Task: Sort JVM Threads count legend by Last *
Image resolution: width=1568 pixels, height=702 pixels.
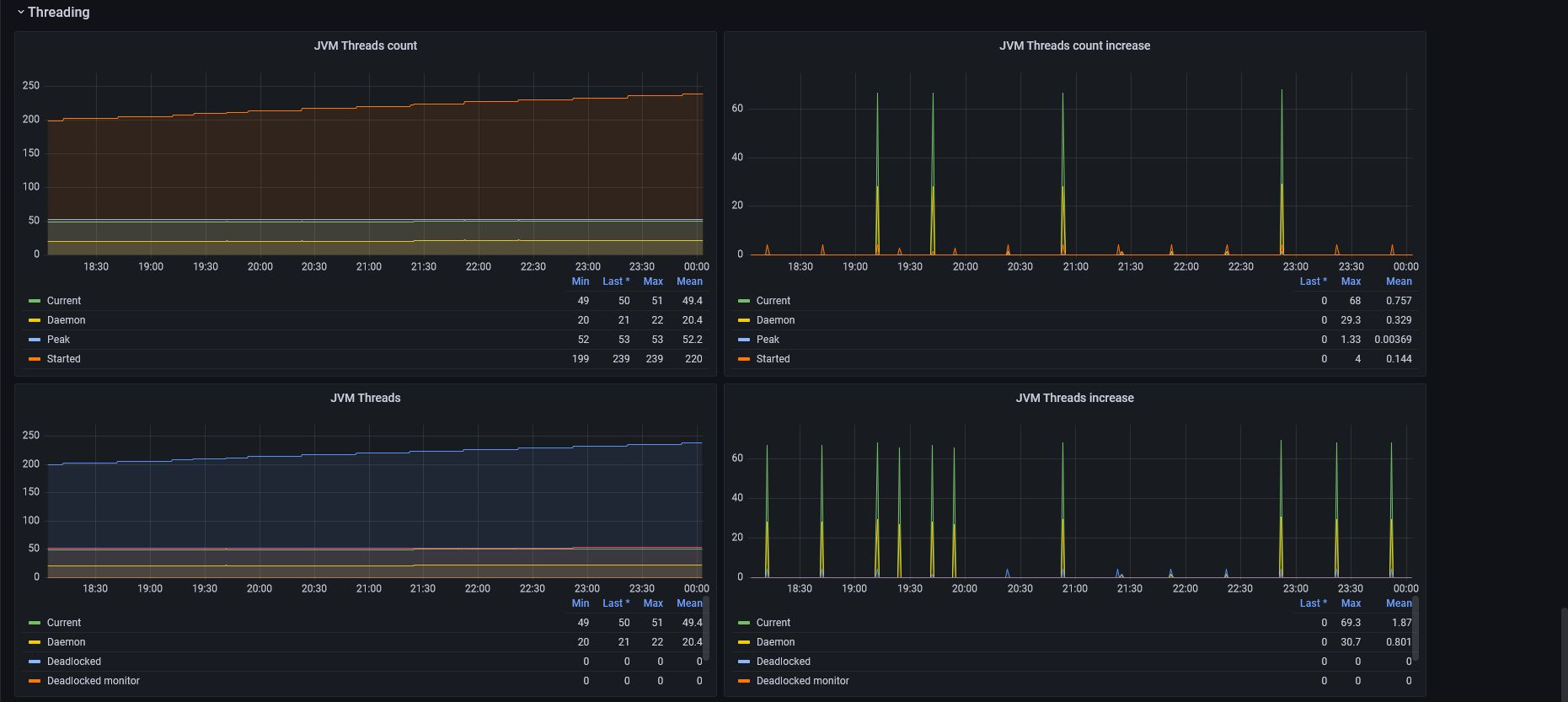Action: 616,281
